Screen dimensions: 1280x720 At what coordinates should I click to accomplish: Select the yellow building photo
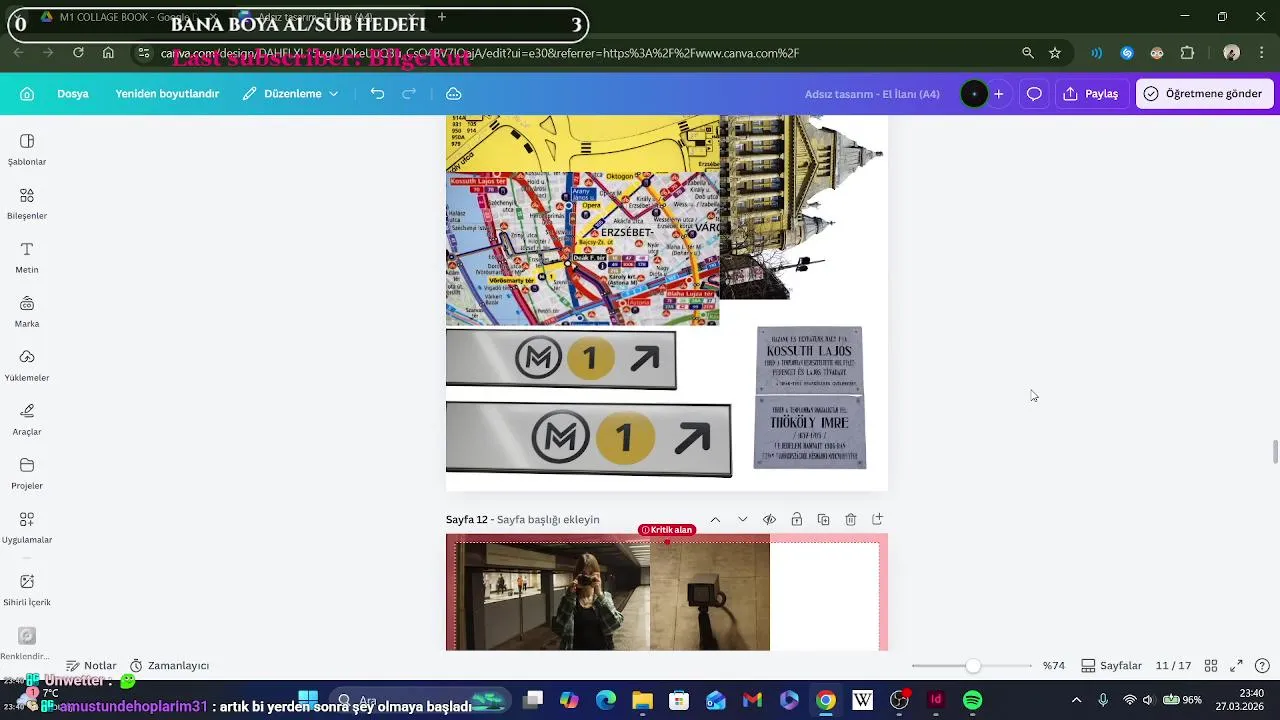[790, 207]
